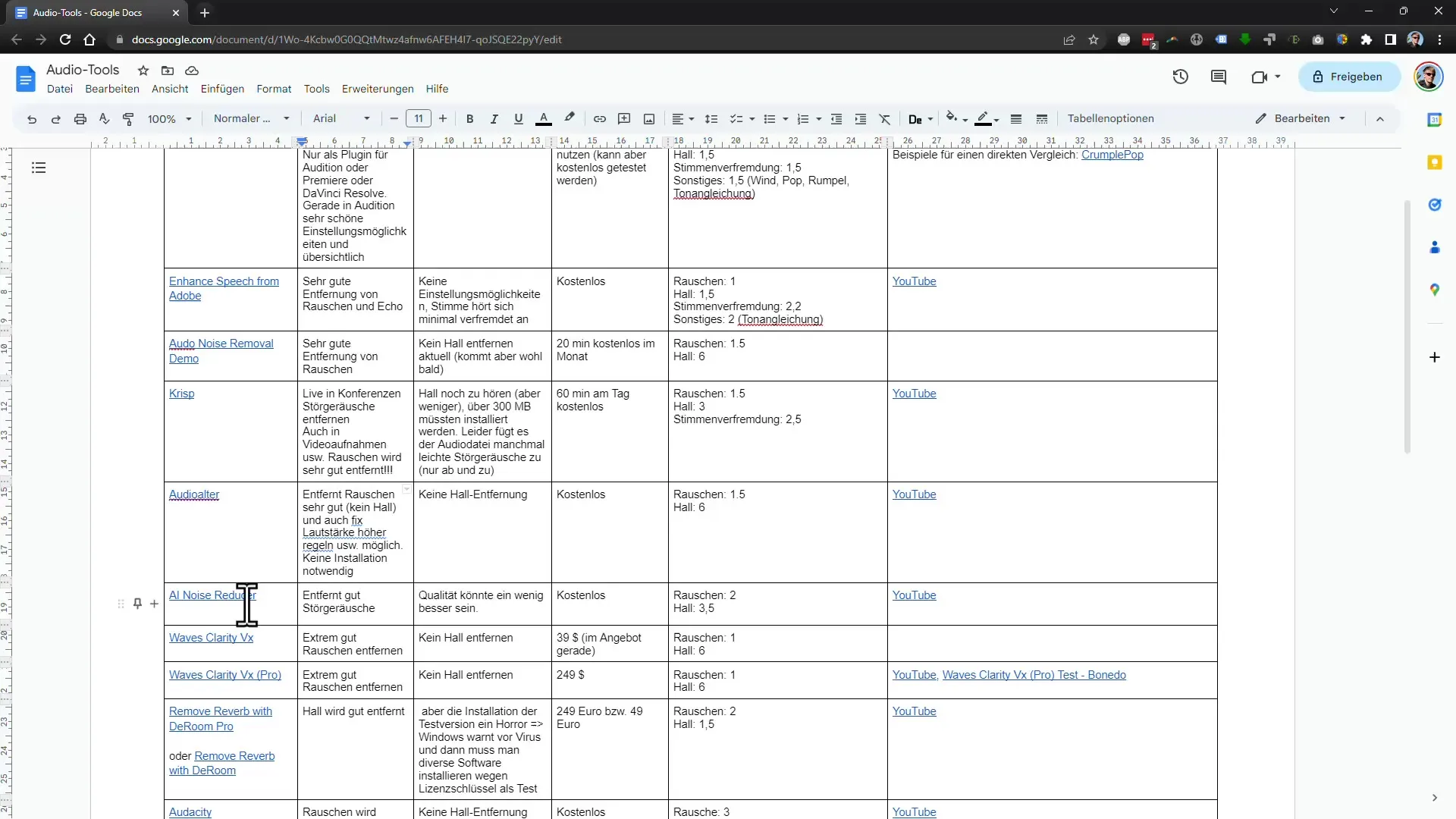The width and height of the screenshot is (1456, 819).
Task: Click the Underline formatting icon
Action: tap(518, 118)
